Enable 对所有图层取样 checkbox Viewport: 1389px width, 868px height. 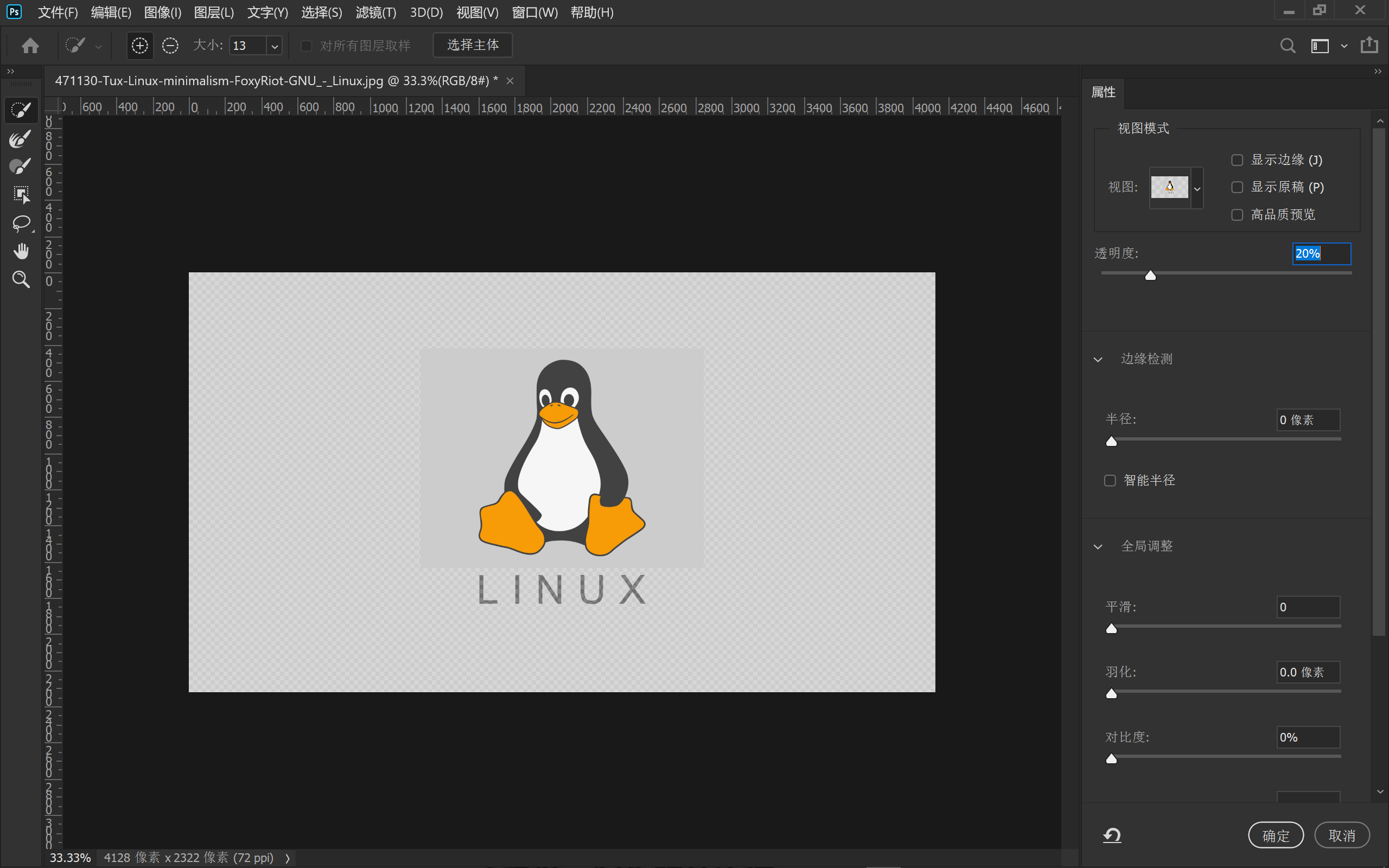pos(307,46)
